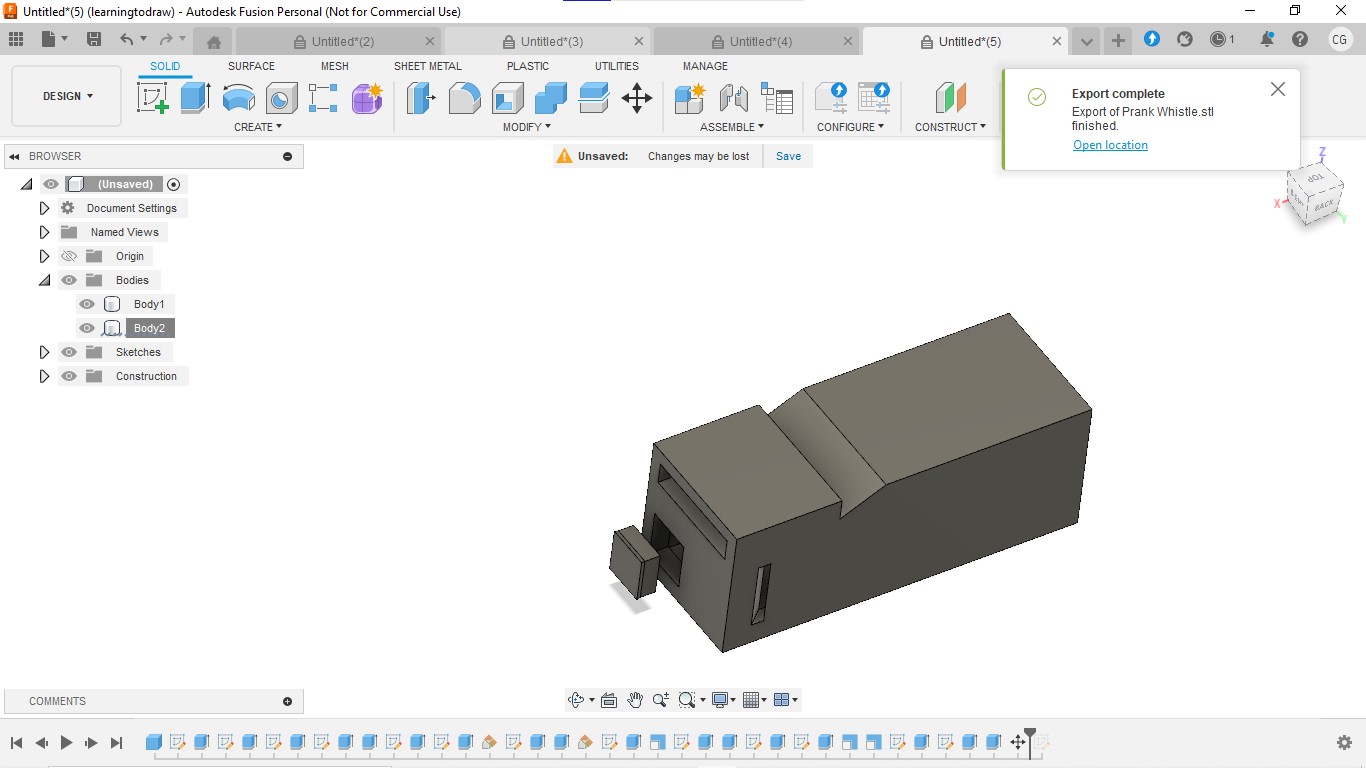The width and height of the screenshot is (1366, 768).
Task: Select the Extrude tool
Action: [x=196, y=98]
